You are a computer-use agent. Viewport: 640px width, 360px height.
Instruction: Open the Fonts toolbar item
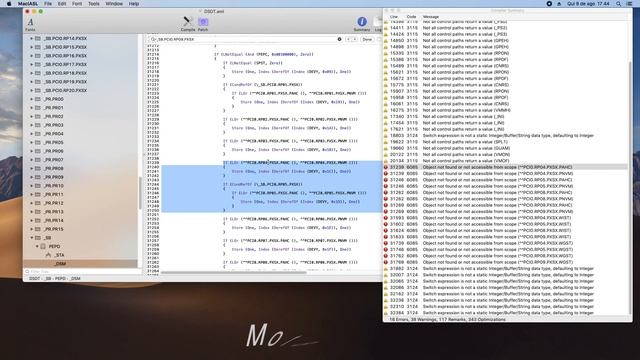tap(30, 24)
